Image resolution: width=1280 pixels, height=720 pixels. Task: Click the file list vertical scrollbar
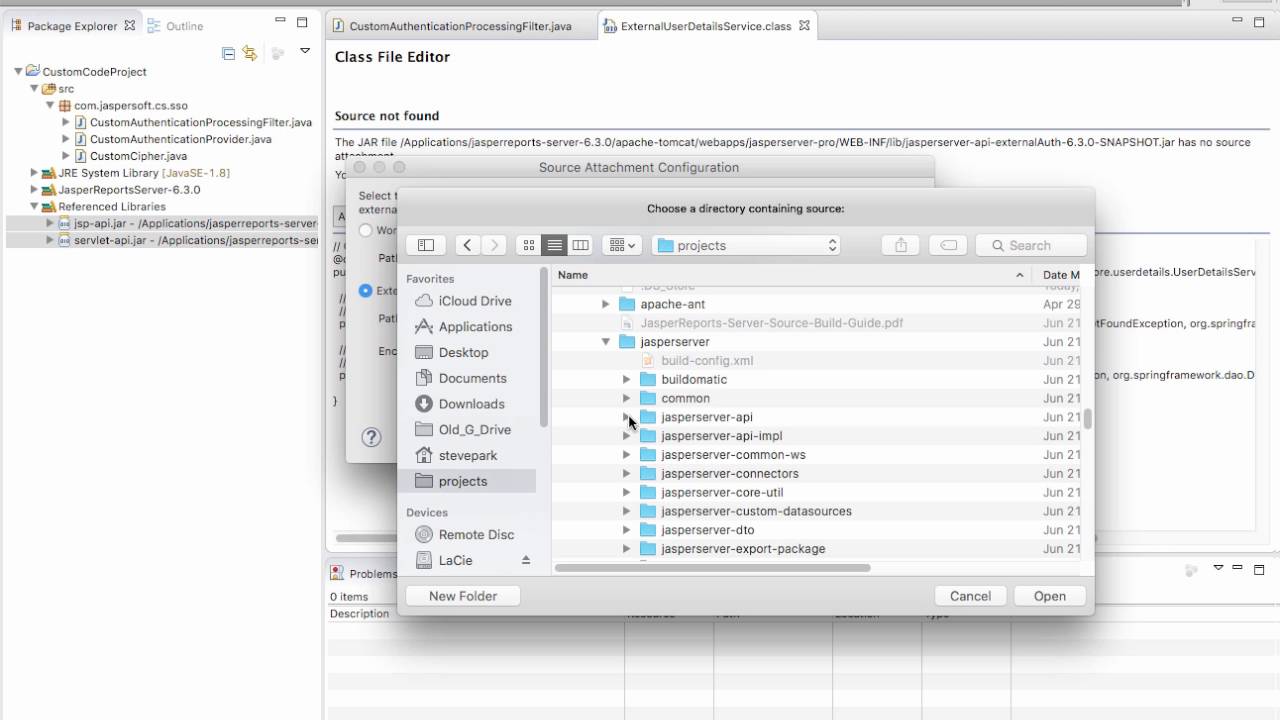[1087, 419]
